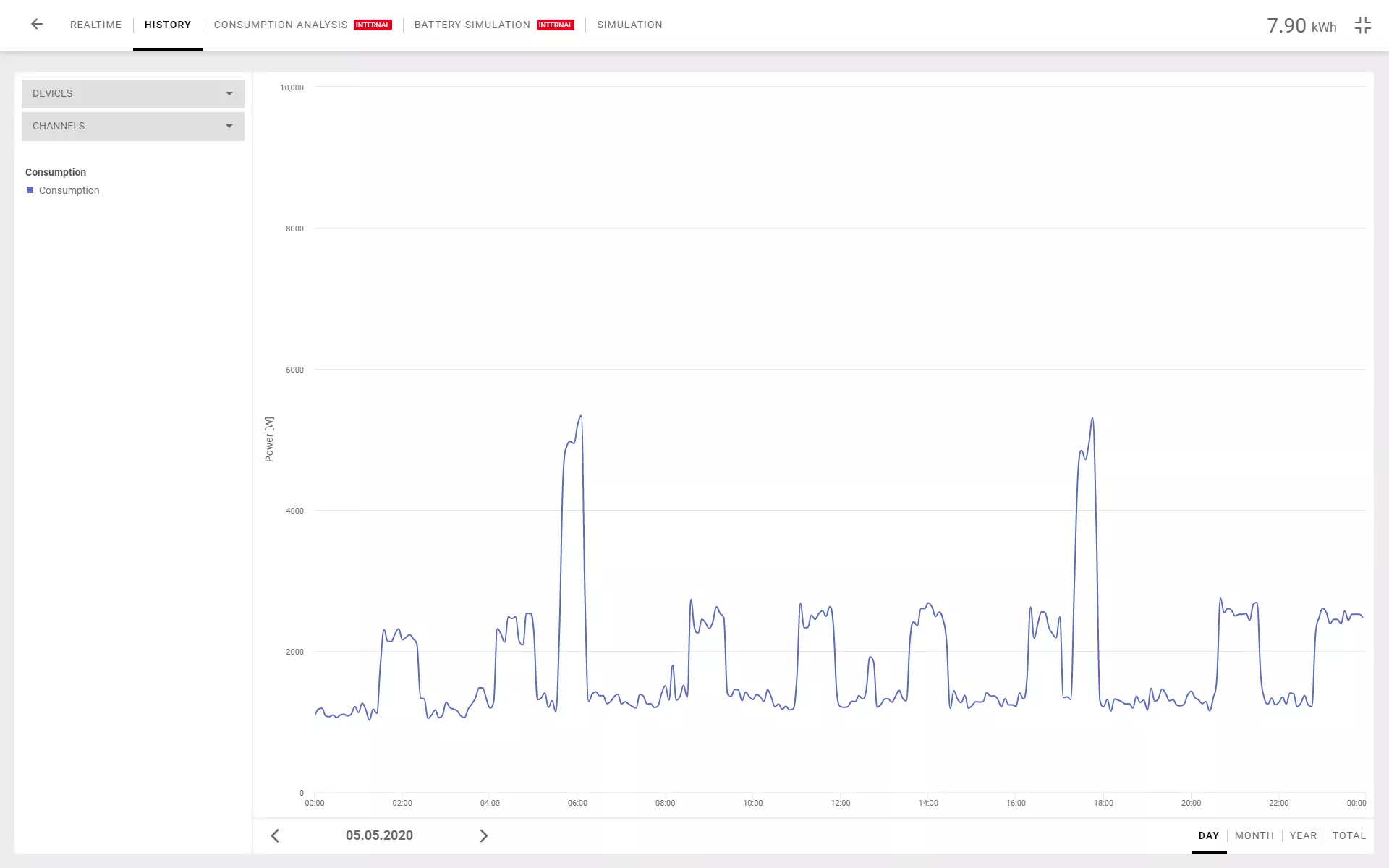Switch to YEAR view
Viewport: 1389px width, 868px height.
1303,835
